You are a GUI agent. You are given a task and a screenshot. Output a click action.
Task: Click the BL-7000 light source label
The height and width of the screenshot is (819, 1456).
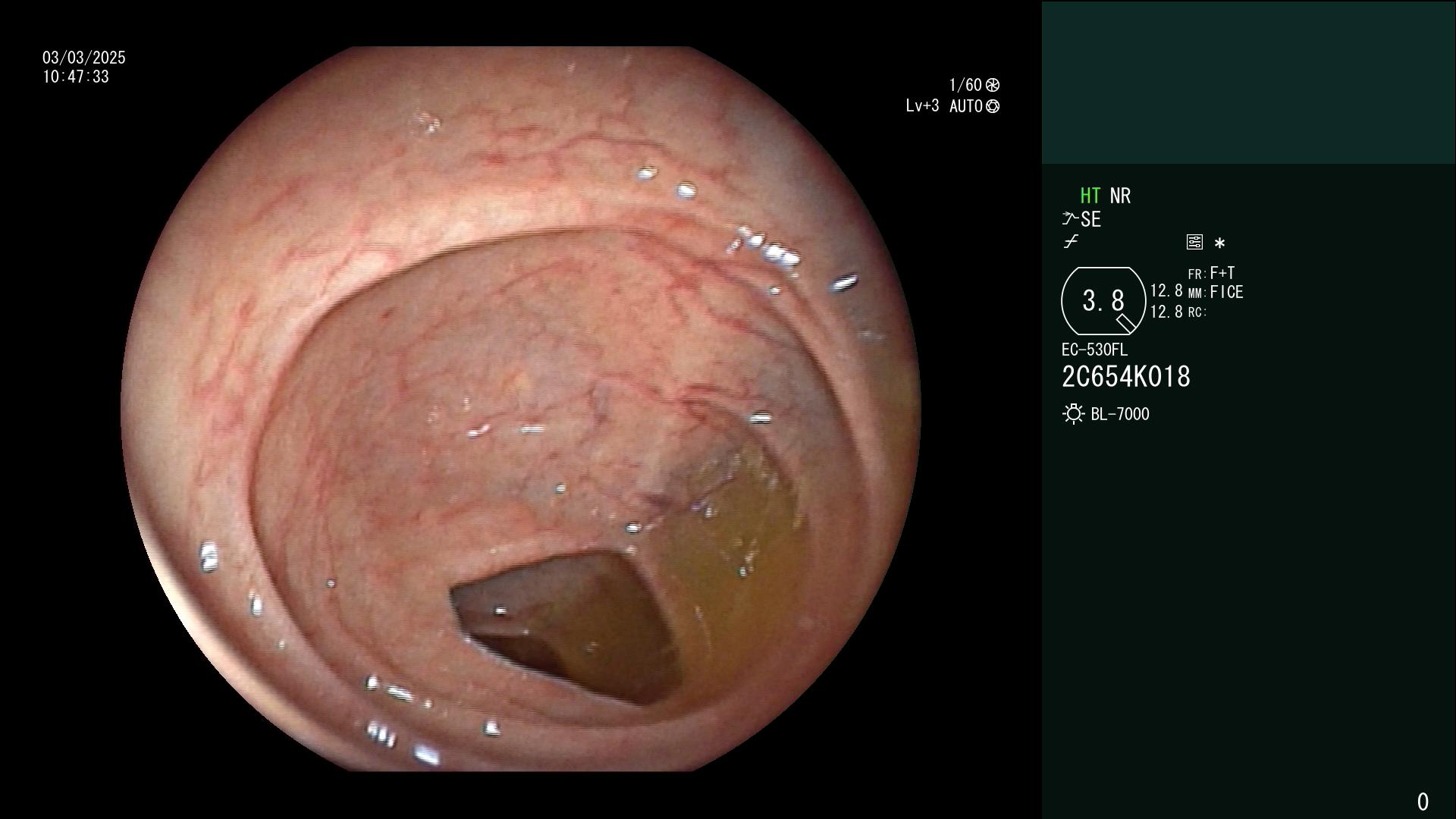tap(1120, 414)
